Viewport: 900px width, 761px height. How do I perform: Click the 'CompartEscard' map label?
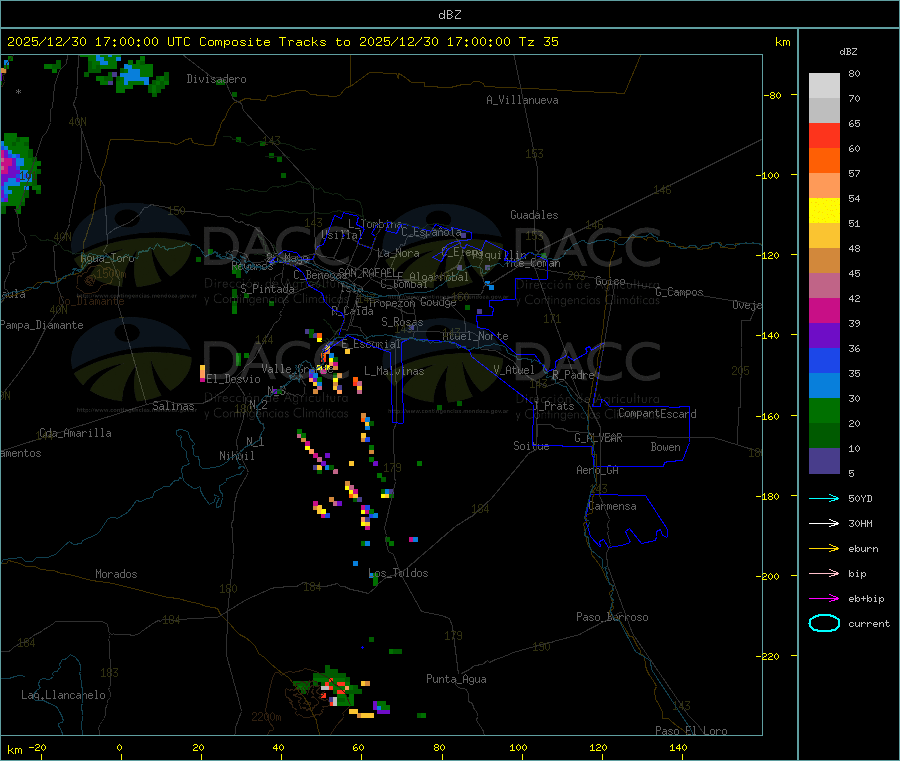click(657, 414)
